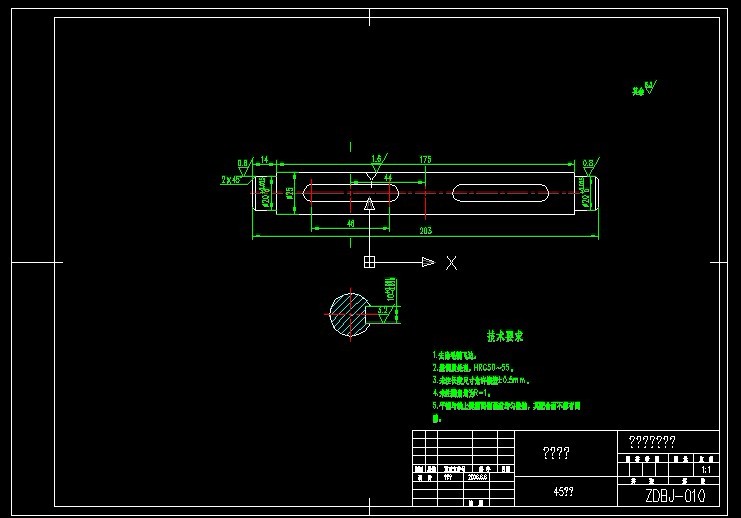
Task: Pick the ø25 diameter dimension text
Action: coord(290,193)
